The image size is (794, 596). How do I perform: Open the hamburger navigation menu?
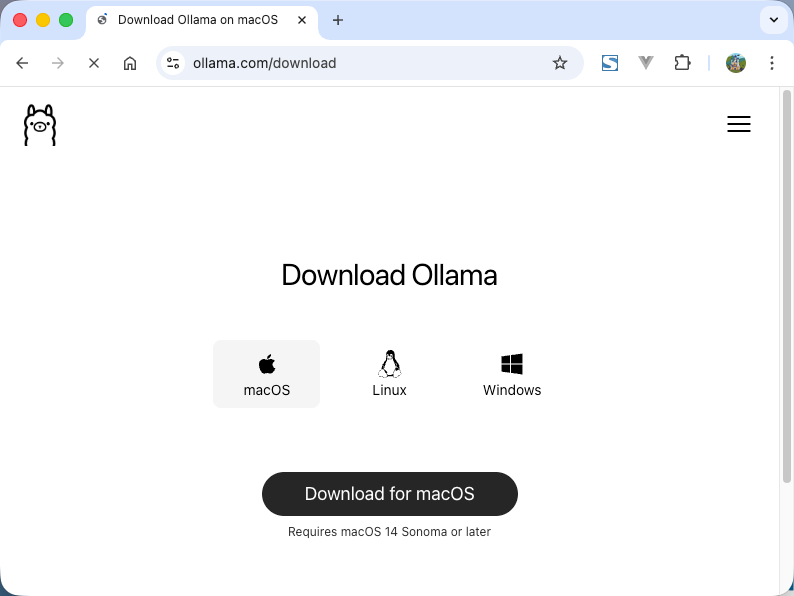(739, 124)
